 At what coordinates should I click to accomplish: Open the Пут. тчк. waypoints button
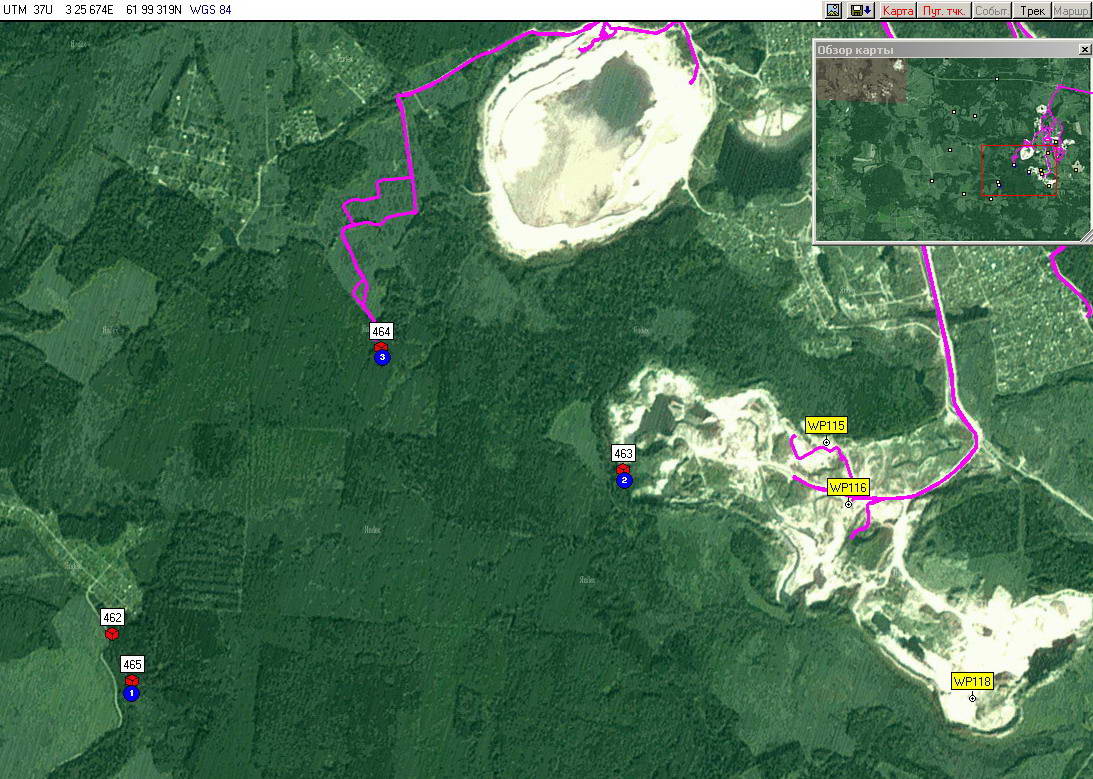943,10
